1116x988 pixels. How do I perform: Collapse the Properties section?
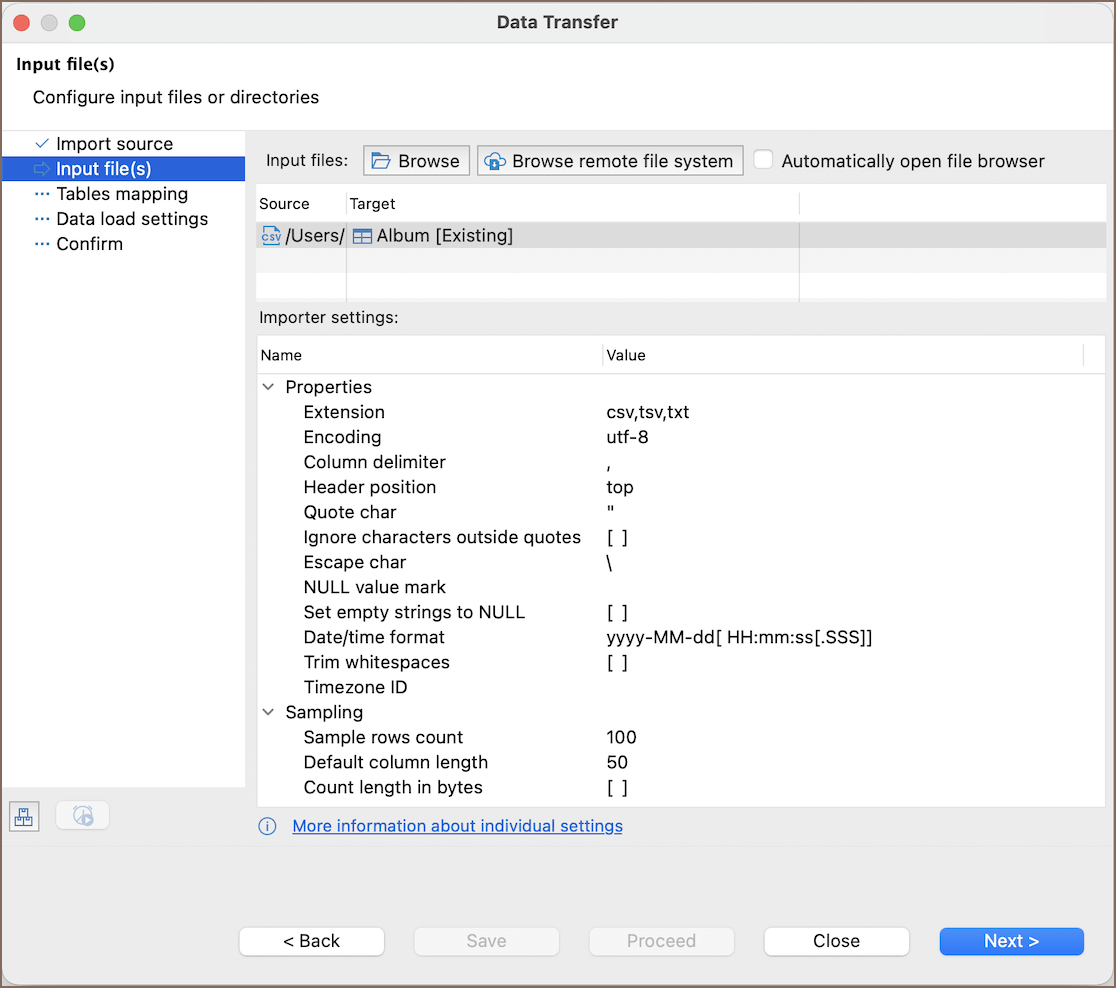(x=268, y=387)
